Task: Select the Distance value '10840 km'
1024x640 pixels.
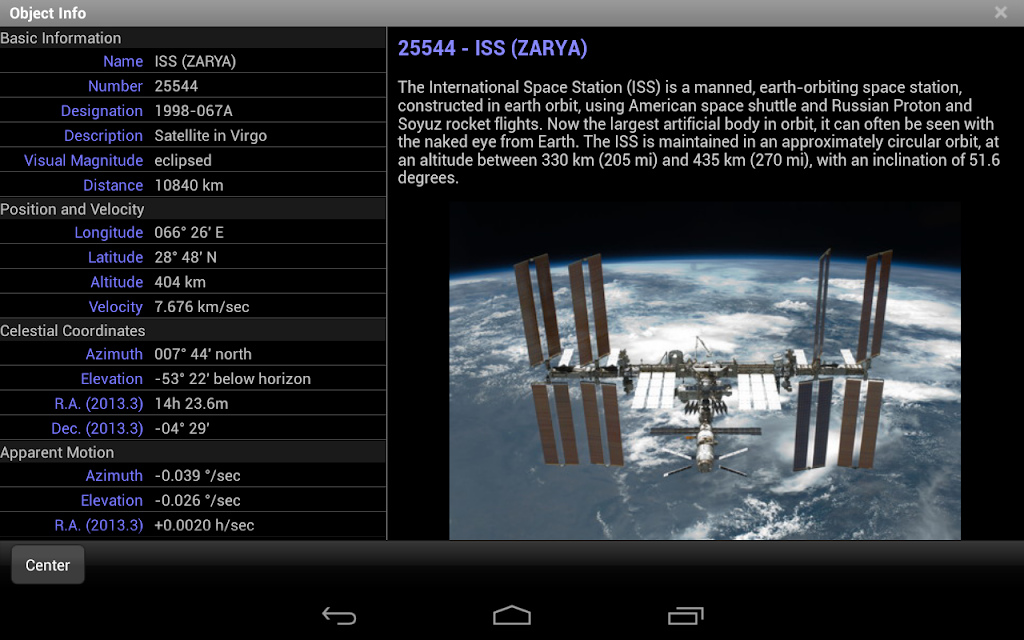Action: point(189,185)
